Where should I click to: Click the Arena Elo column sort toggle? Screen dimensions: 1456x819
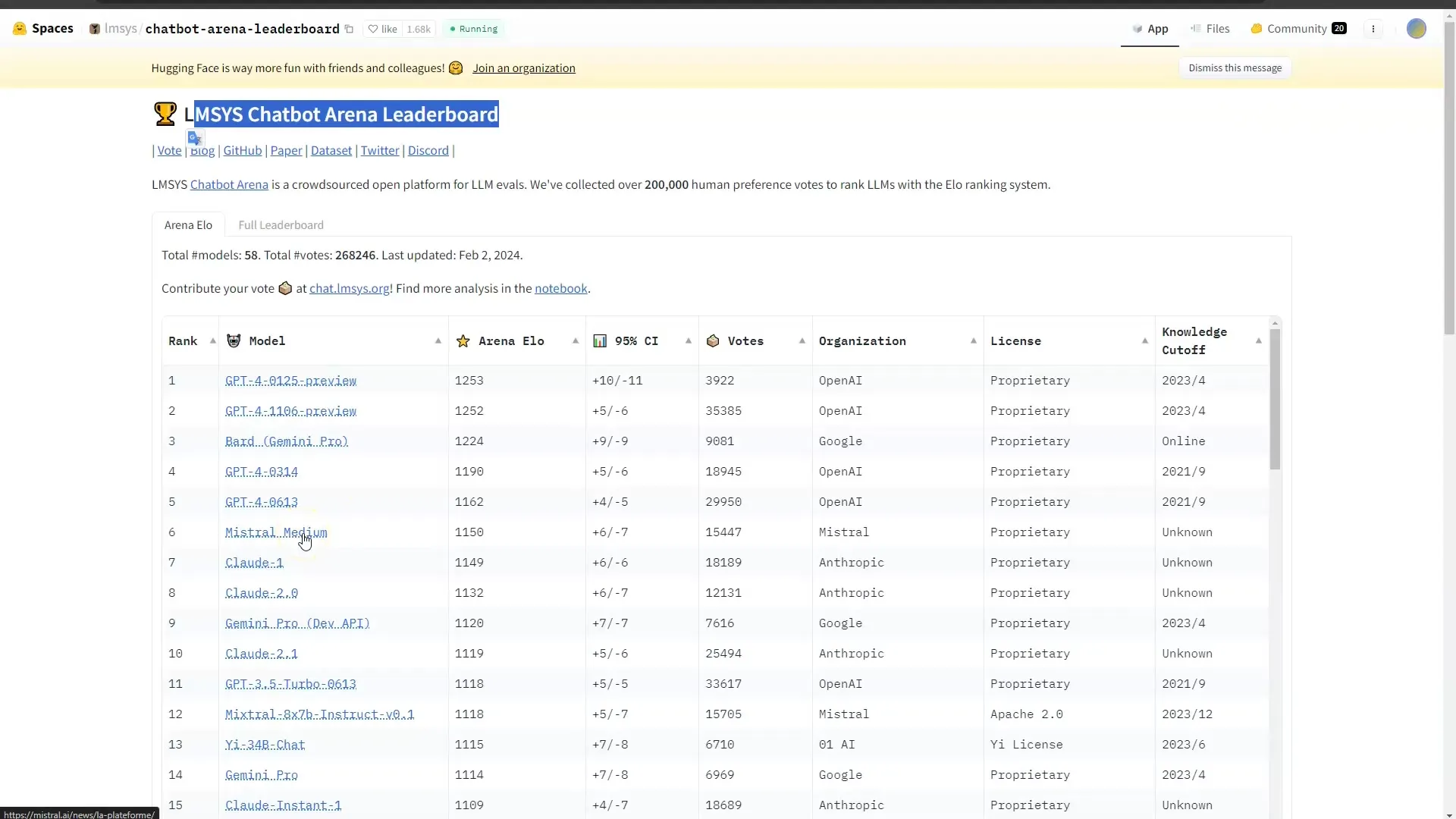[x=575, y=341]
